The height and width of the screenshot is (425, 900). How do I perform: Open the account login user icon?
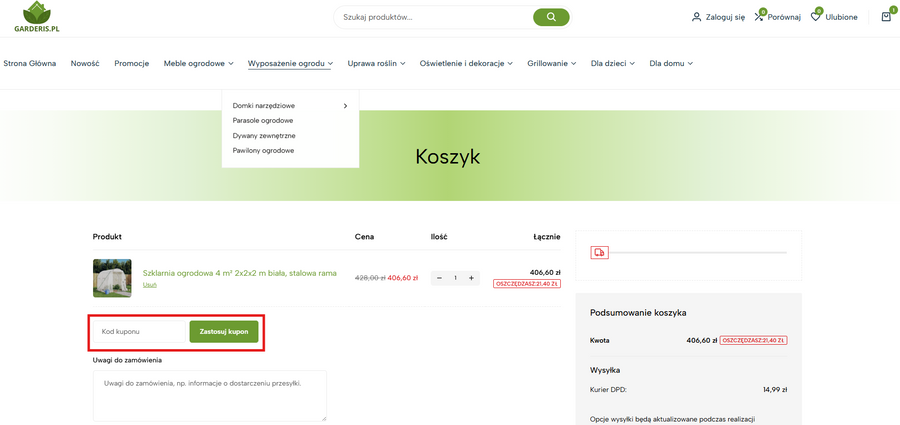(x=697, y=17)
